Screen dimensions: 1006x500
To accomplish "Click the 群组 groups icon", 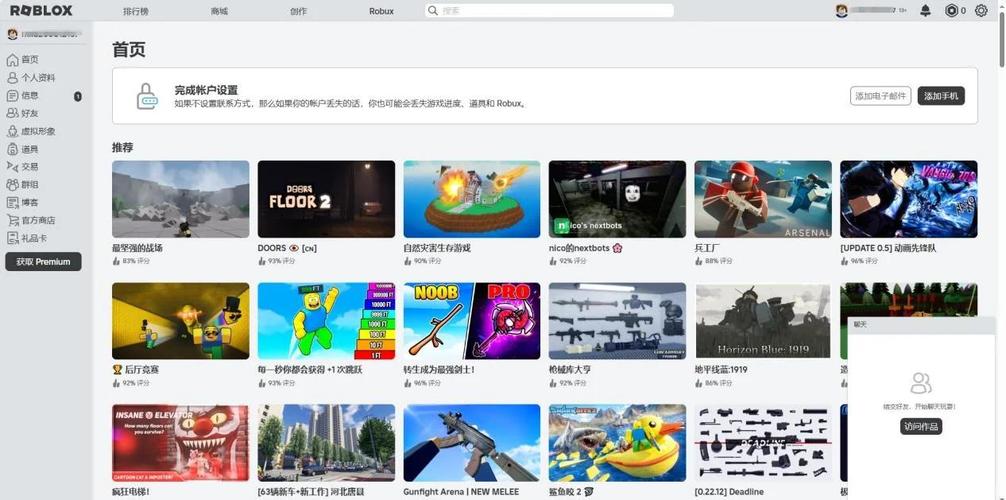I will pos(12,184).
